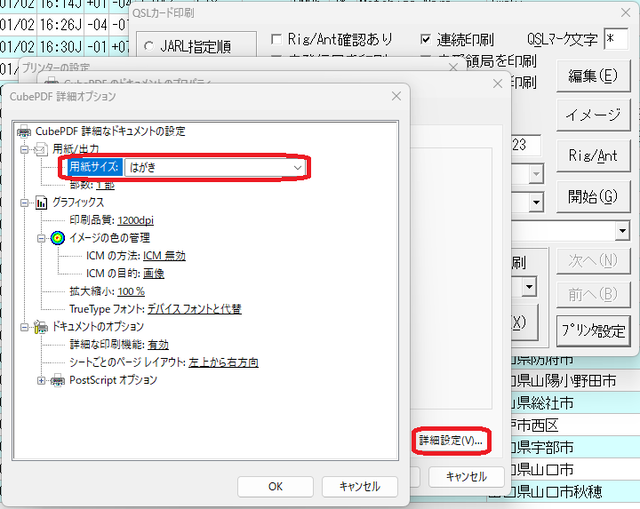640x509 pixels.
Task: Click the プリンタ設定 button
Action: 593,331
